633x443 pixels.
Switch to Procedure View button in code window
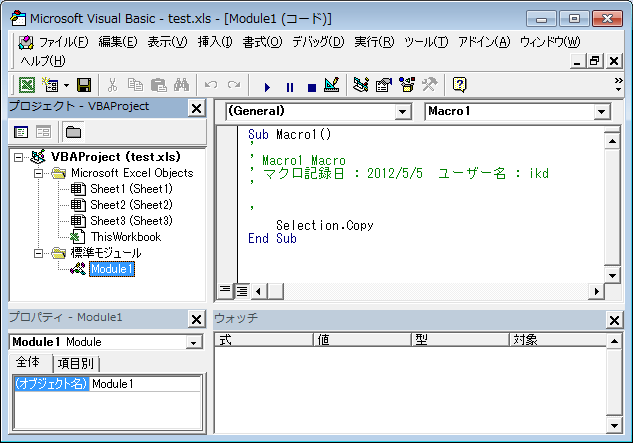point(225,291)
